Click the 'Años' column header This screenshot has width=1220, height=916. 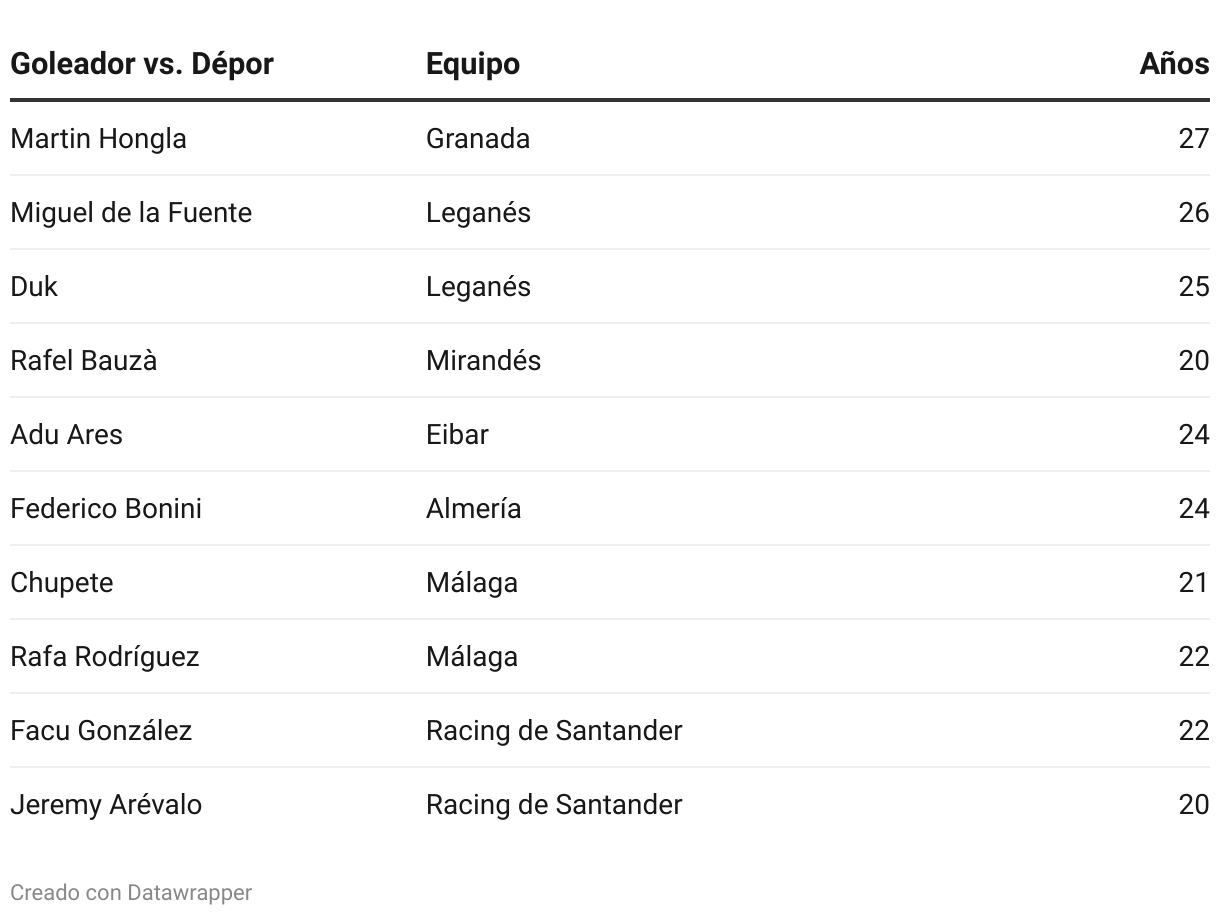point(1174,64)
